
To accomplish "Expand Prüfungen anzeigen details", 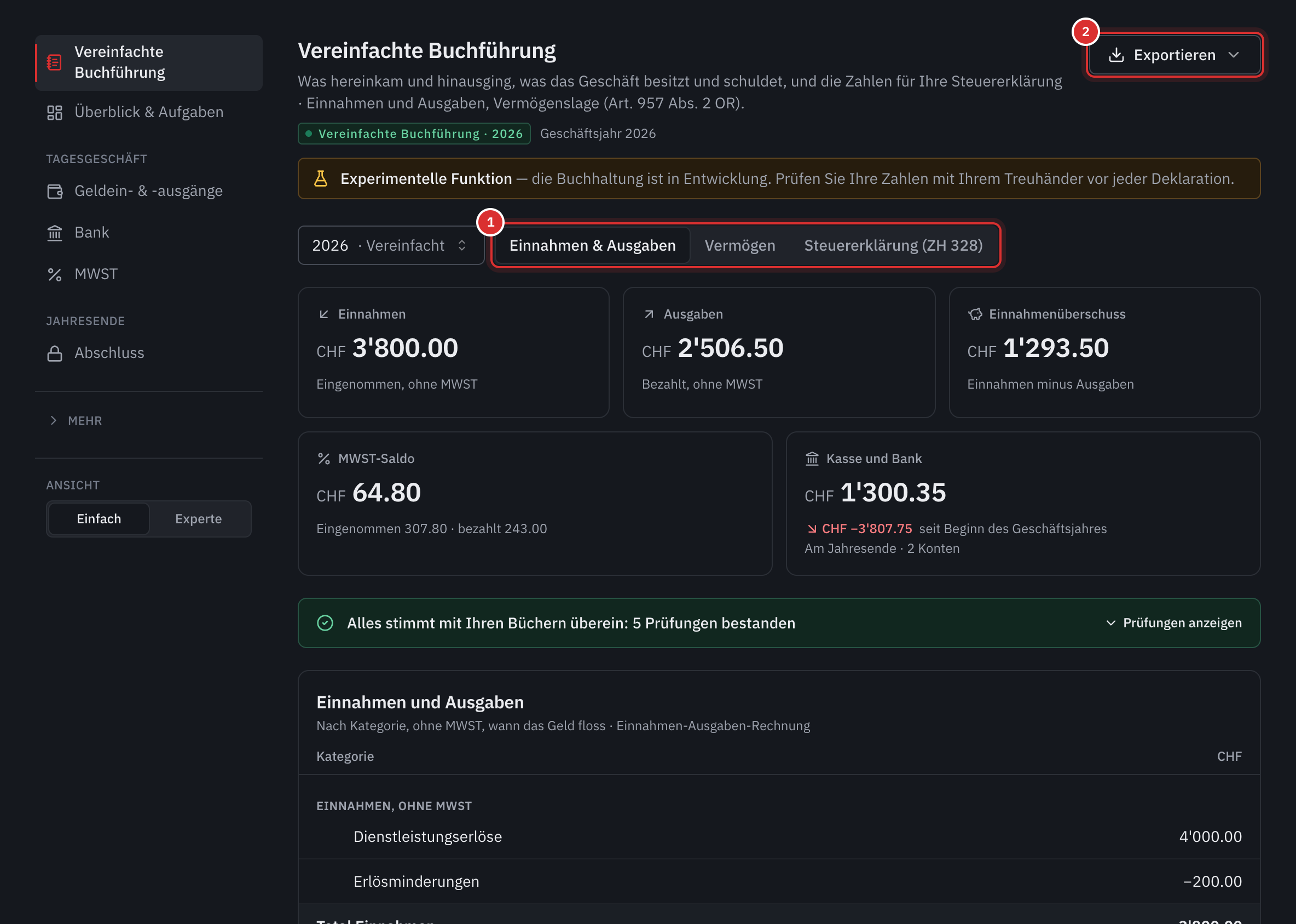I will coord(1173,623).
